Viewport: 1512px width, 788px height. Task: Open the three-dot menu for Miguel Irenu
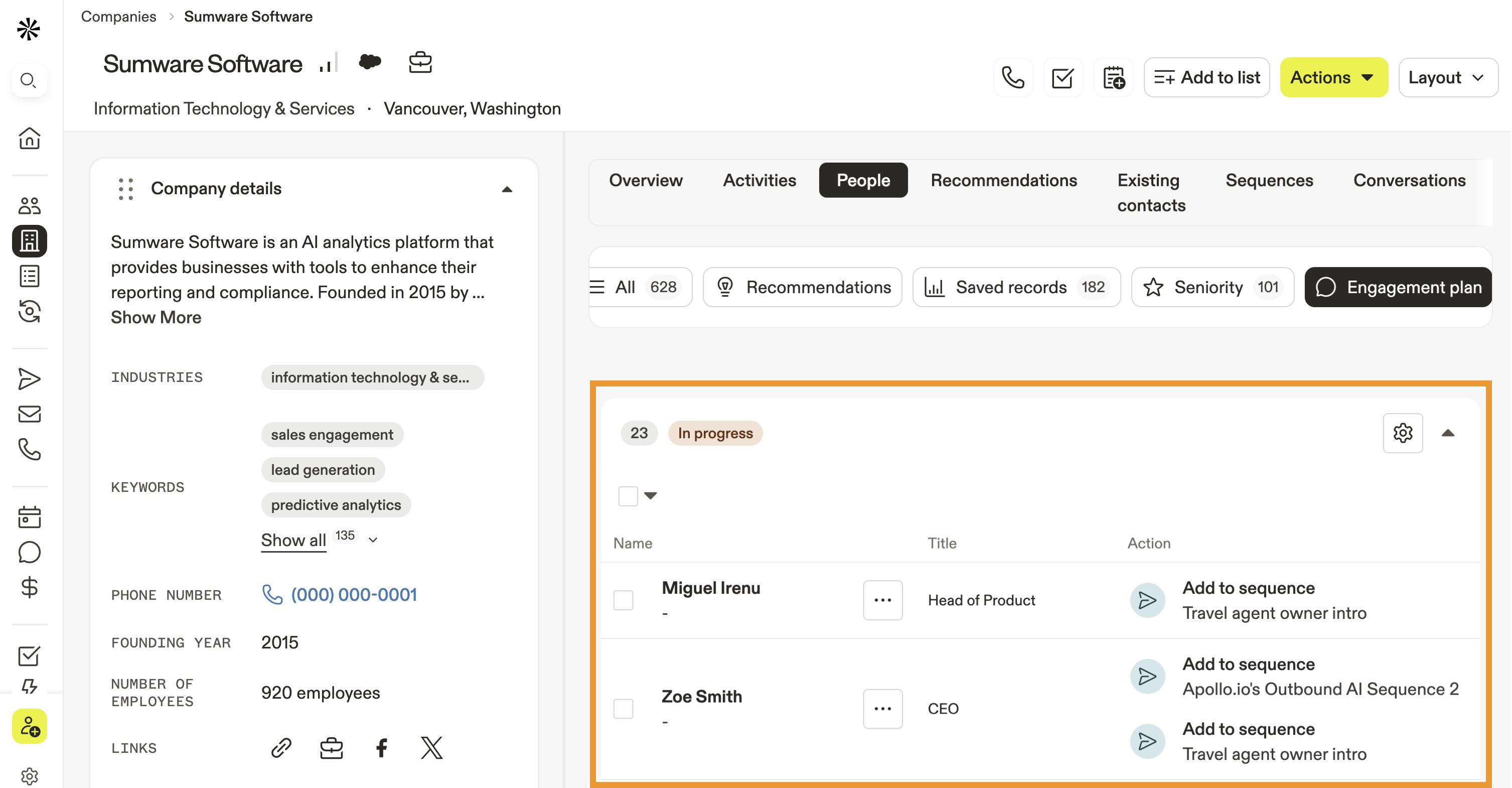(x=882, y=600)
